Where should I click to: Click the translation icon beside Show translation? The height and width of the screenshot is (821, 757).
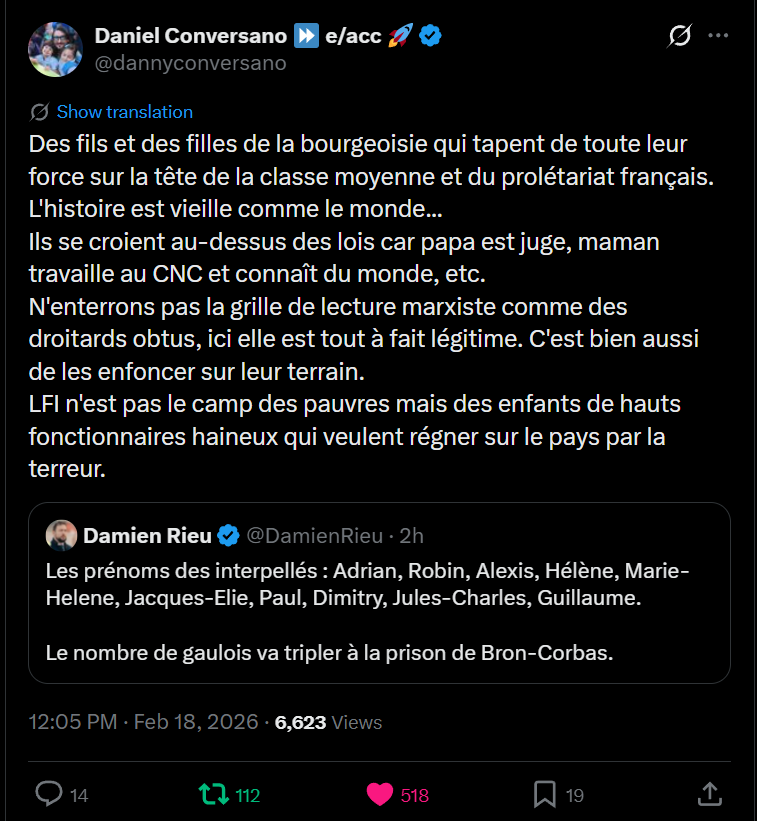click(40, 112)
